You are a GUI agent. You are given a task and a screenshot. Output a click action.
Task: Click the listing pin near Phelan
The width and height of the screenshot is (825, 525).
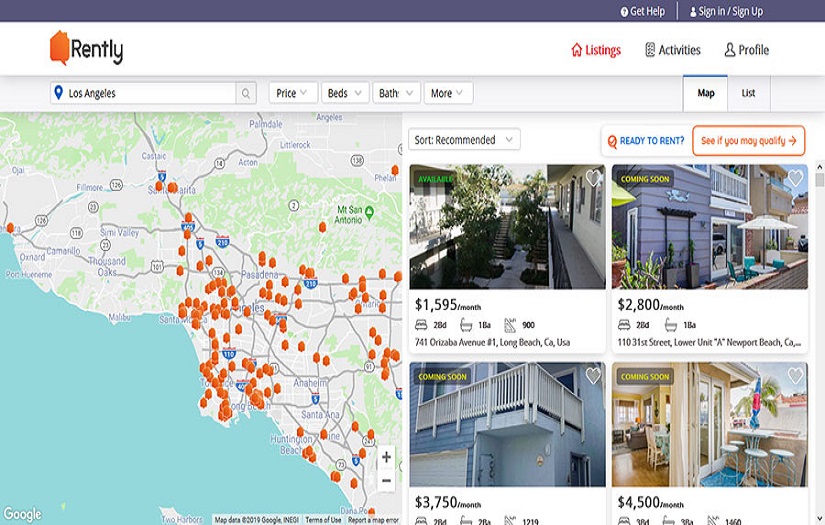click(395, 169)
